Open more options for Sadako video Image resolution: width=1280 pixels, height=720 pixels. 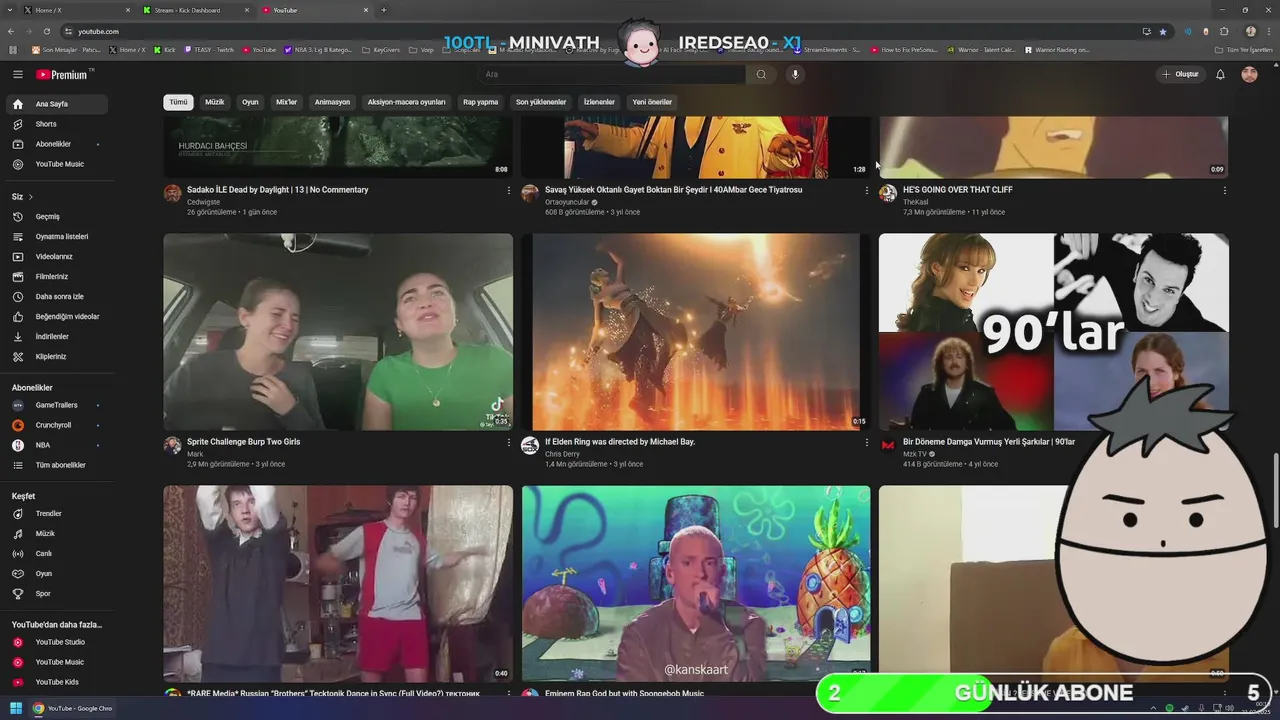click(x=508, y=190)
